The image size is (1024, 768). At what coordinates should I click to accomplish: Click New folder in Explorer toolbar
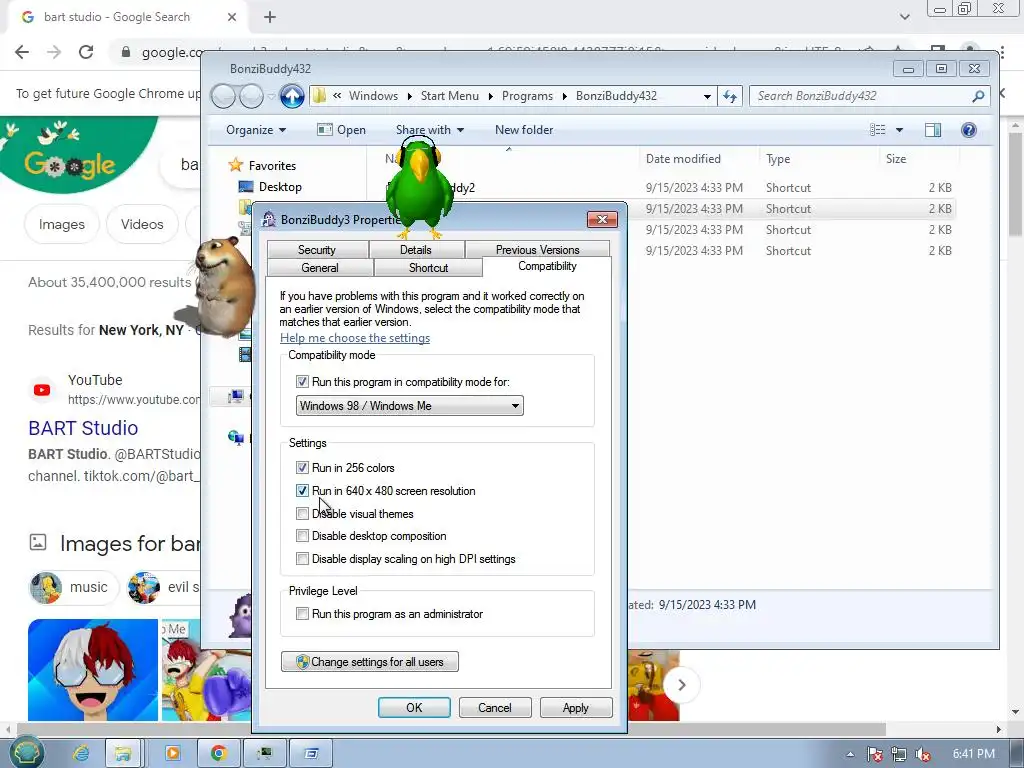[x=524, y=130]
